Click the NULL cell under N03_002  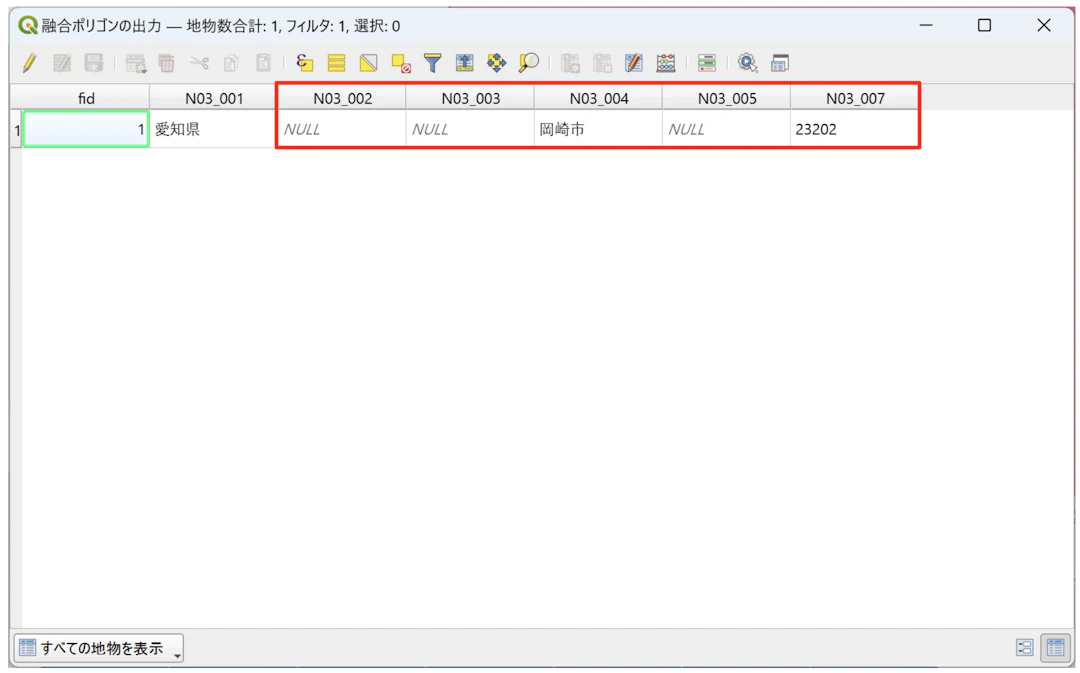(342, 130)
